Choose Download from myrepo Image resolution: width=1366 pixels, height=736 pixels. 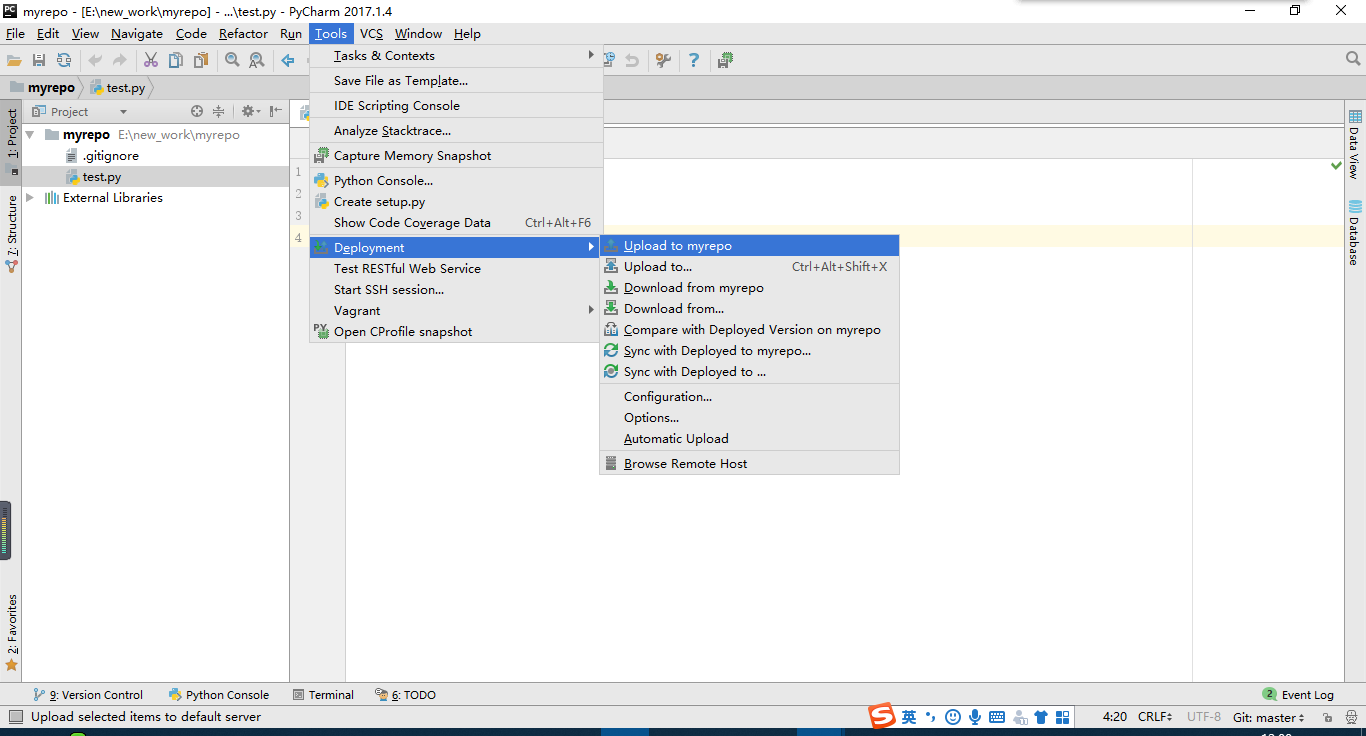[x=749, y=288]
